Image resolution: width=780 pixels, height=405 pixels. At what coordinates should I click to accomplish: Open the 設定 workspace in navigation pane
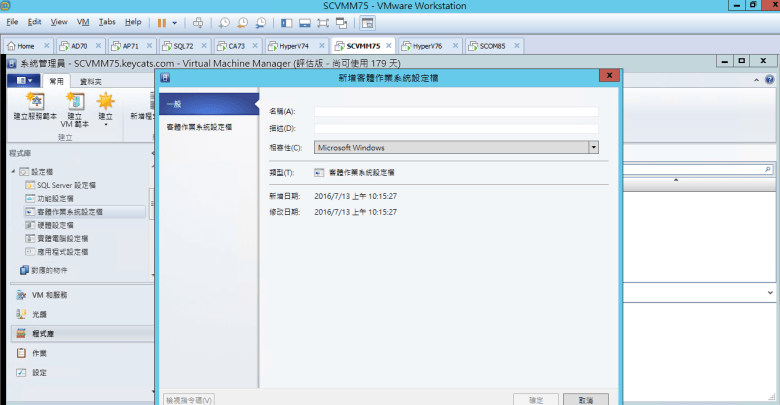(38, 372)
